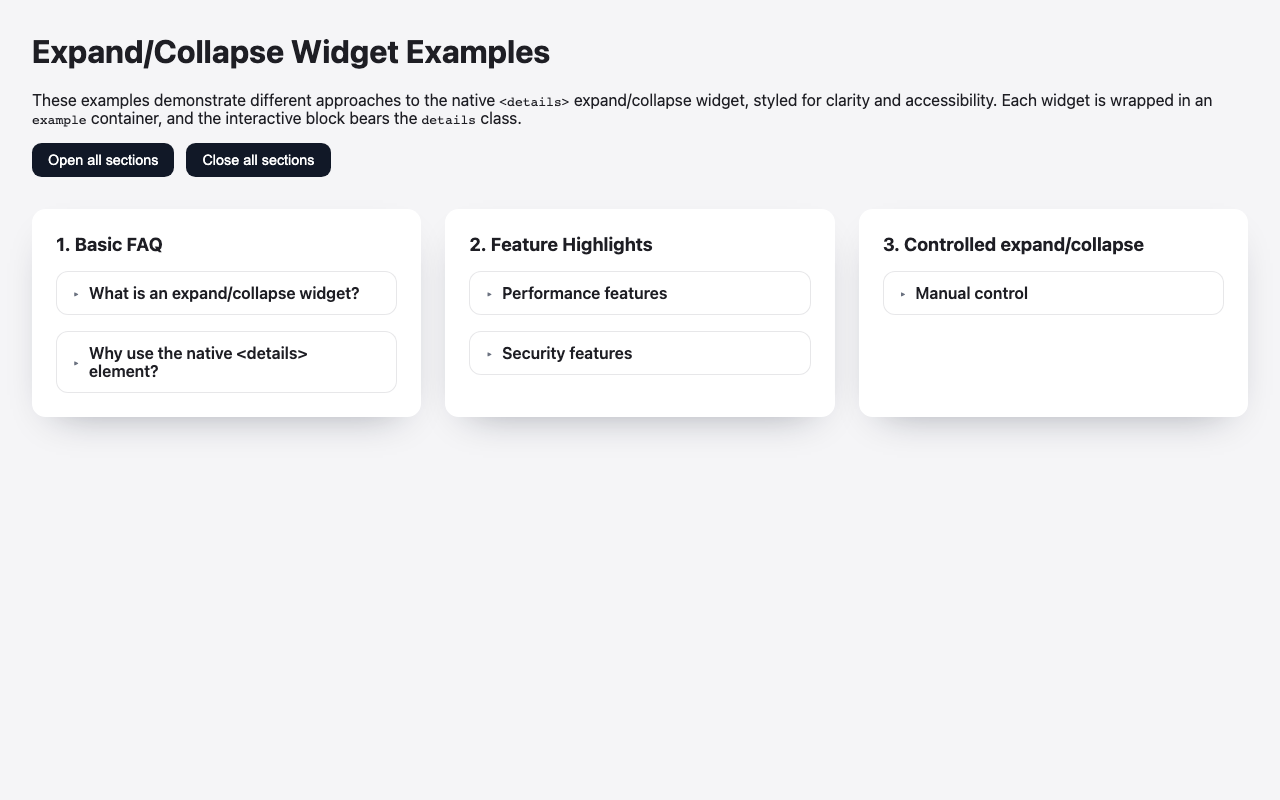The image size is (1280, 800).
Task: Expand the "Security features" disclosure widget
Action: (x=566, y=353)
